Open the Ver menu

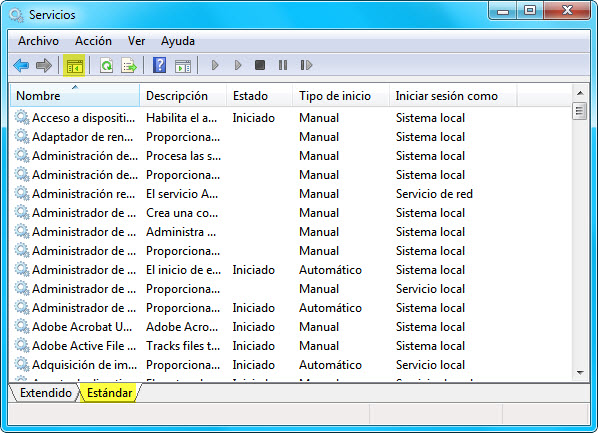(x=136, y=41)
